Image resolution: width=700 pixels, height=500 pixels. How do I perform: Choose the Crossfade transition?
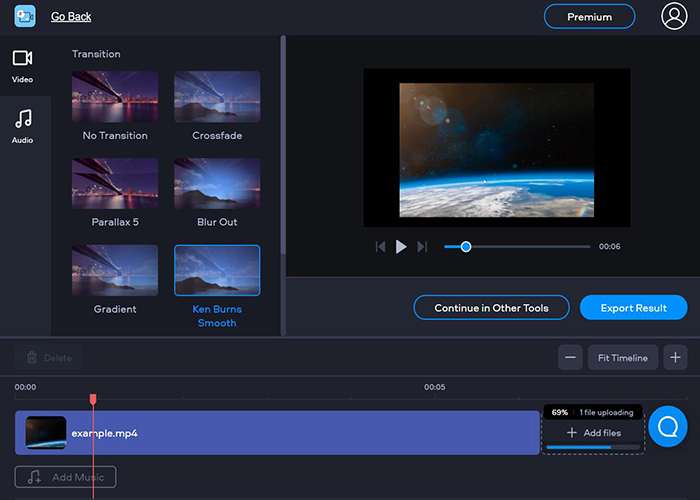[217, 96]
